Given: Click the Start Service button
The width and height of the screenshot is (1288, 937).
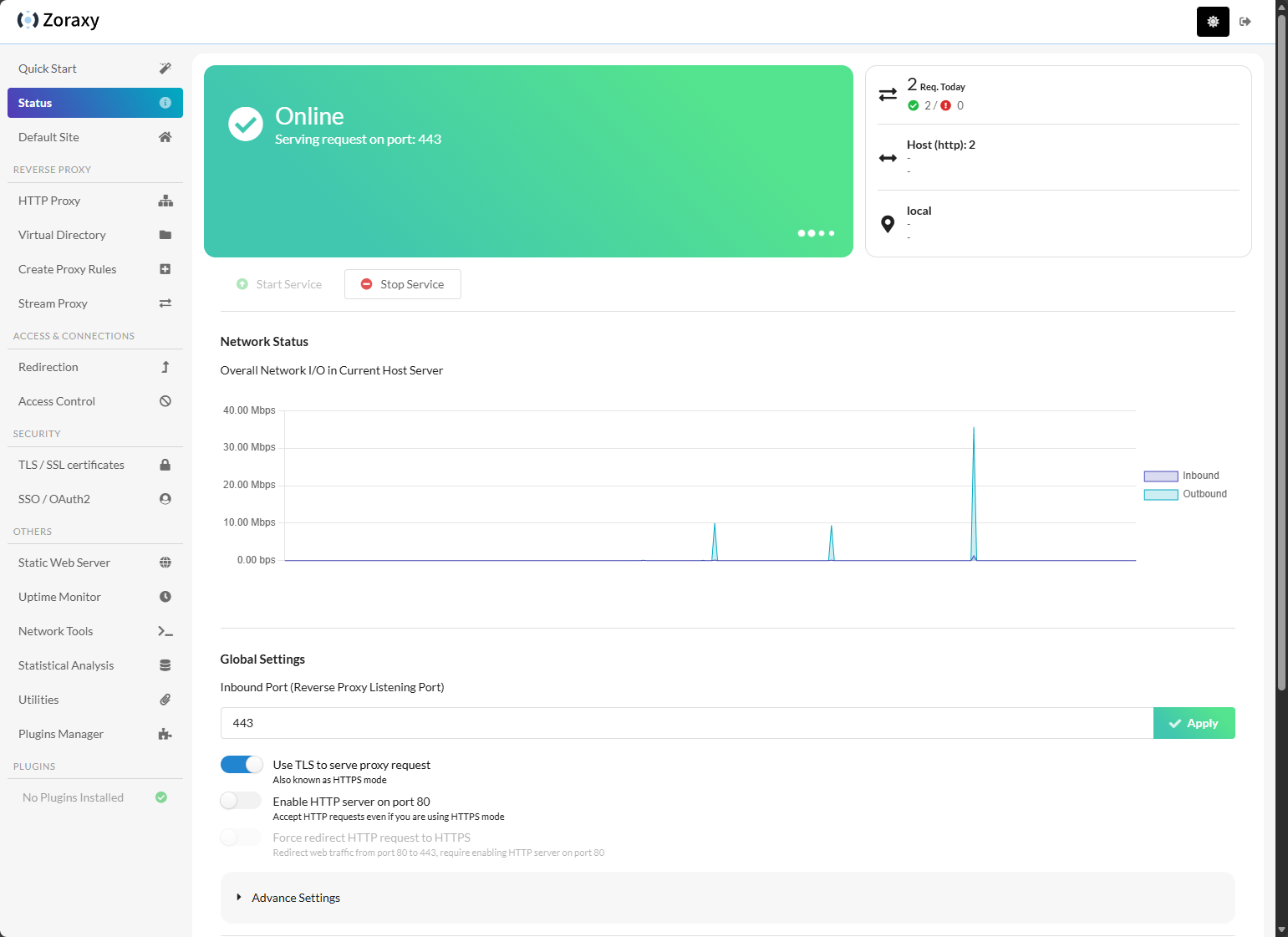Looking at the screenshot, I should 279,284.
